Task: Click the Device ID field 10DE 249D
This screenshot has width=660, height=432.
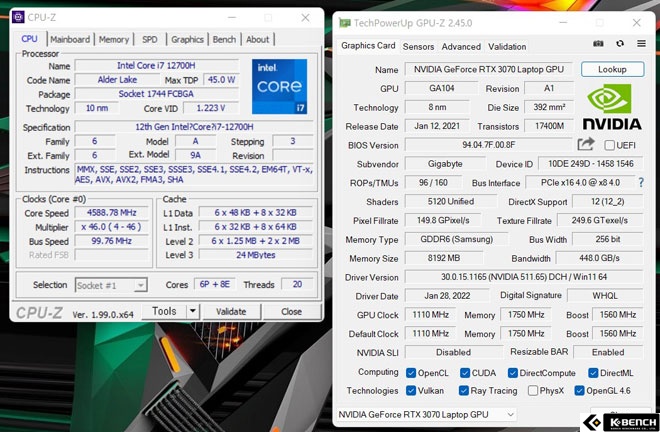Action: pyautogui.click(x=591, y=164)
